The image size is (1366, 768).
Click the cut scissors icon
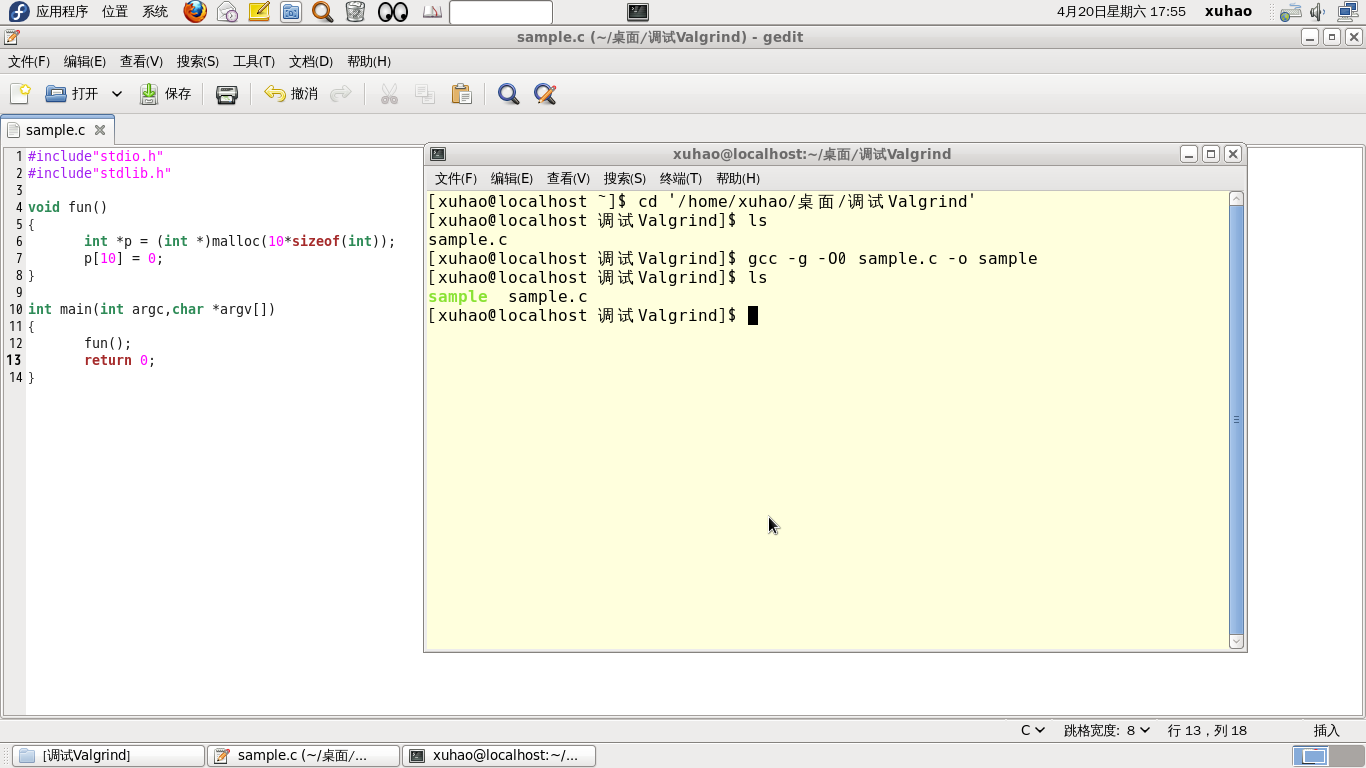click(389, 94)
